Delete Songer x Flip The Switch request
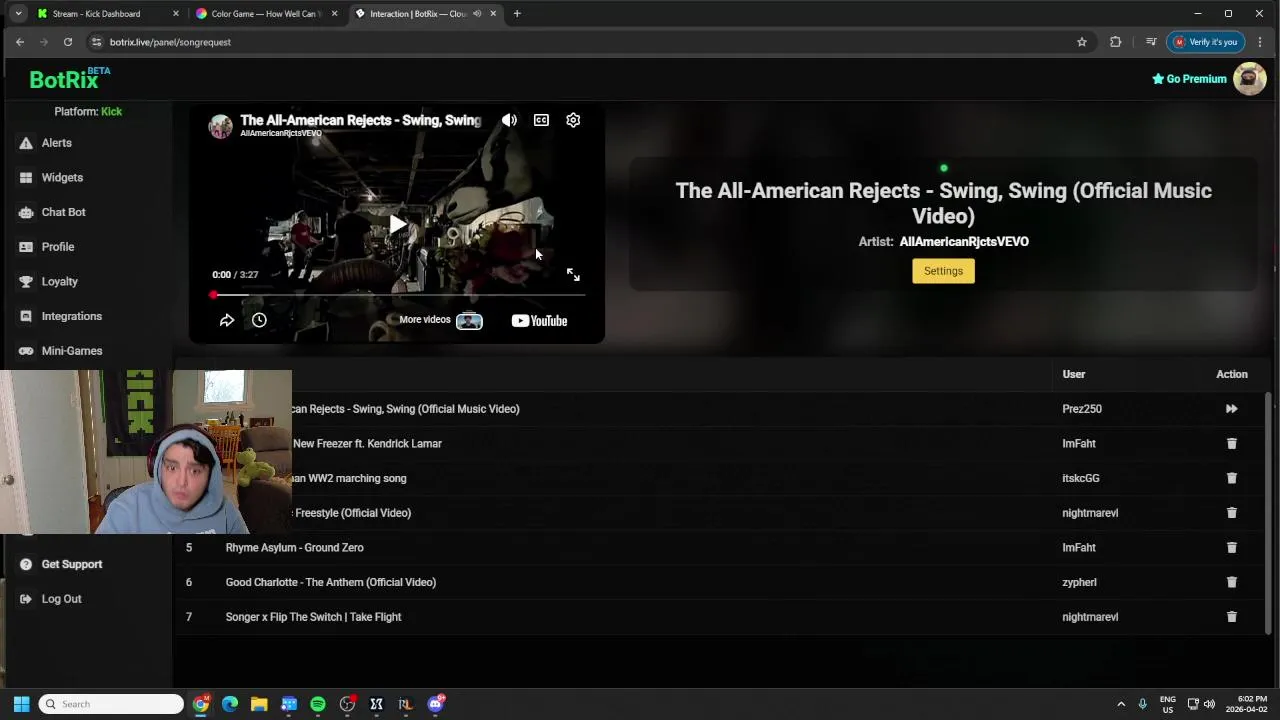 (x=1231, y=617)
